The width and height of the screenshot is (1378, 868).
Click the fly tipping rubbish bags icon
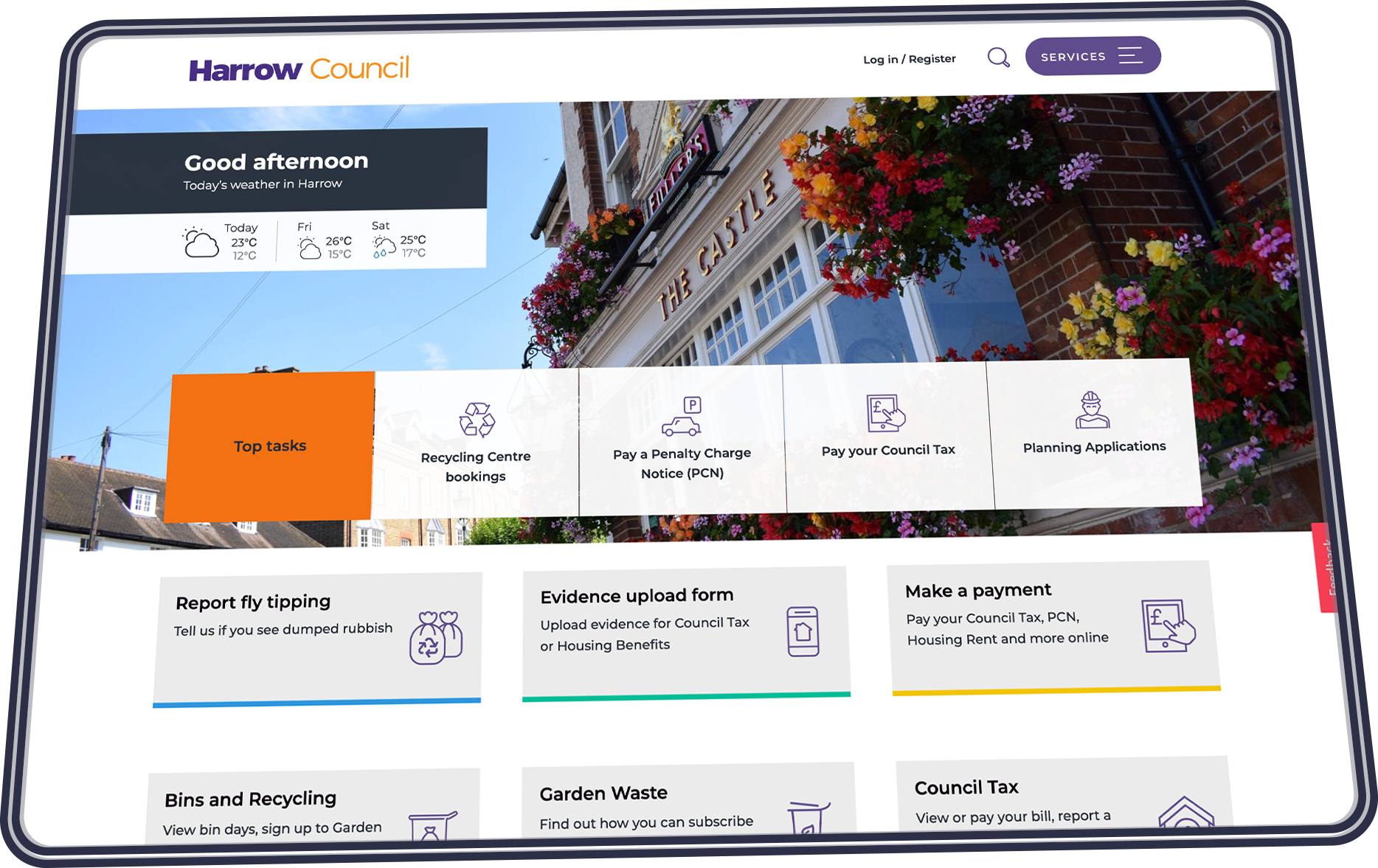tap(436, 638)
